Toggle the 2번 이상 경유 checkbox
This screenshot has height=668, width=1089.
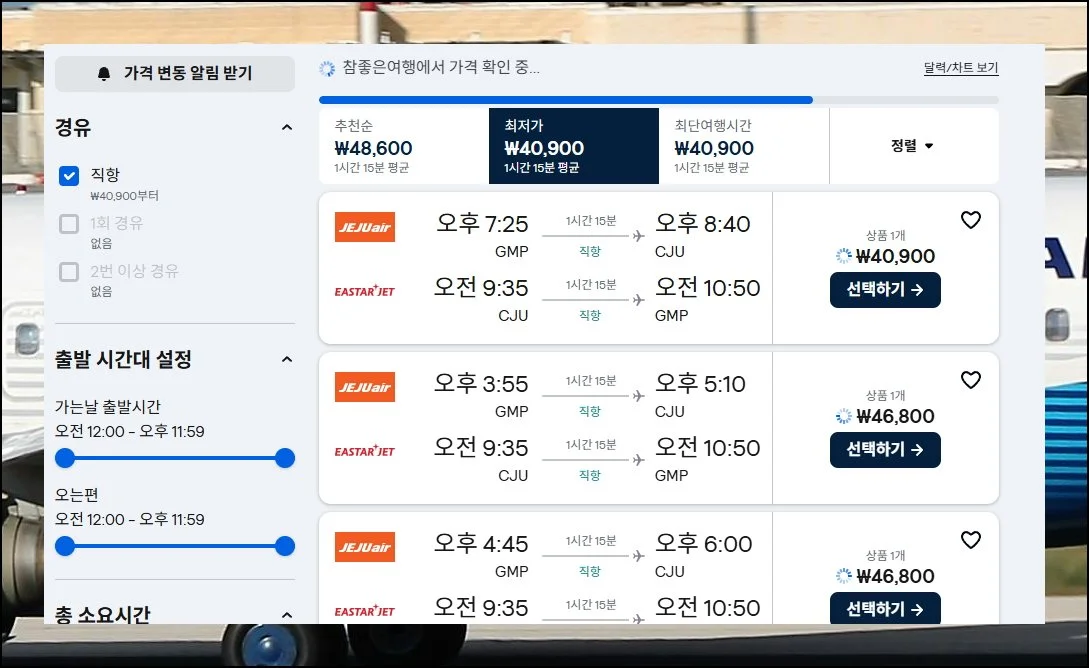(x=69, y=272)
